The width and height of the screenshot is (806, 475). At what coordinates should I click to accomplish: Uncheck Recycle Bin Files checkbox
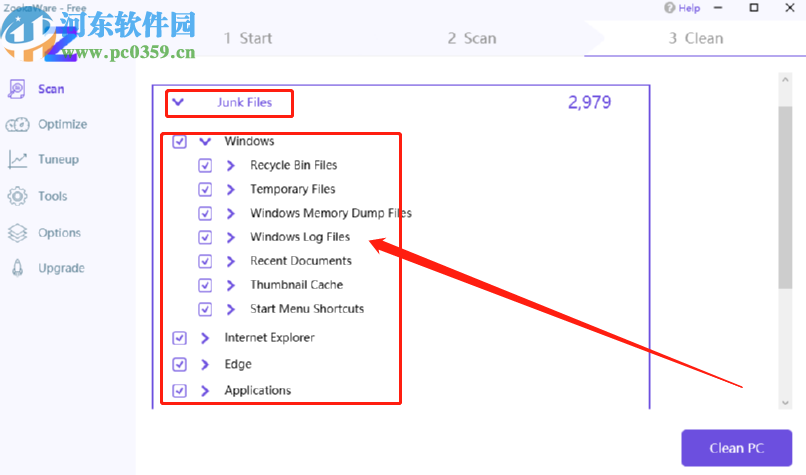[x=205, y=166]
